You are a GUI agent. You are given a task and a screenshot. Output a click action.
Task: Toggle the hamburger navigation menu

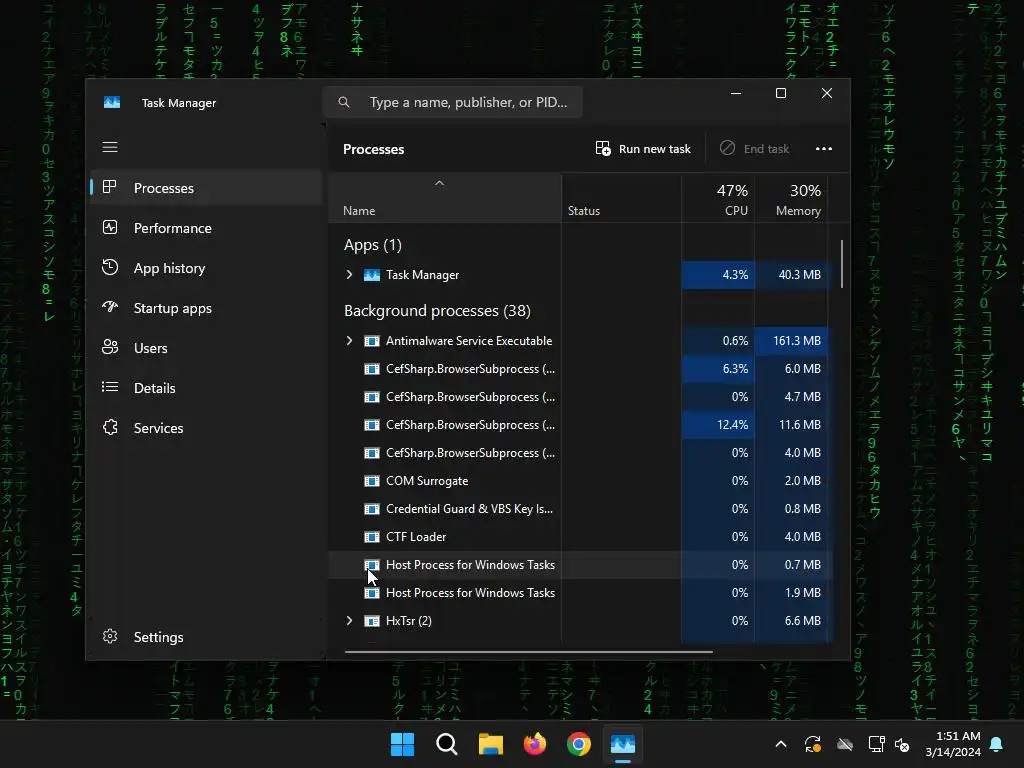click(110, 147)
